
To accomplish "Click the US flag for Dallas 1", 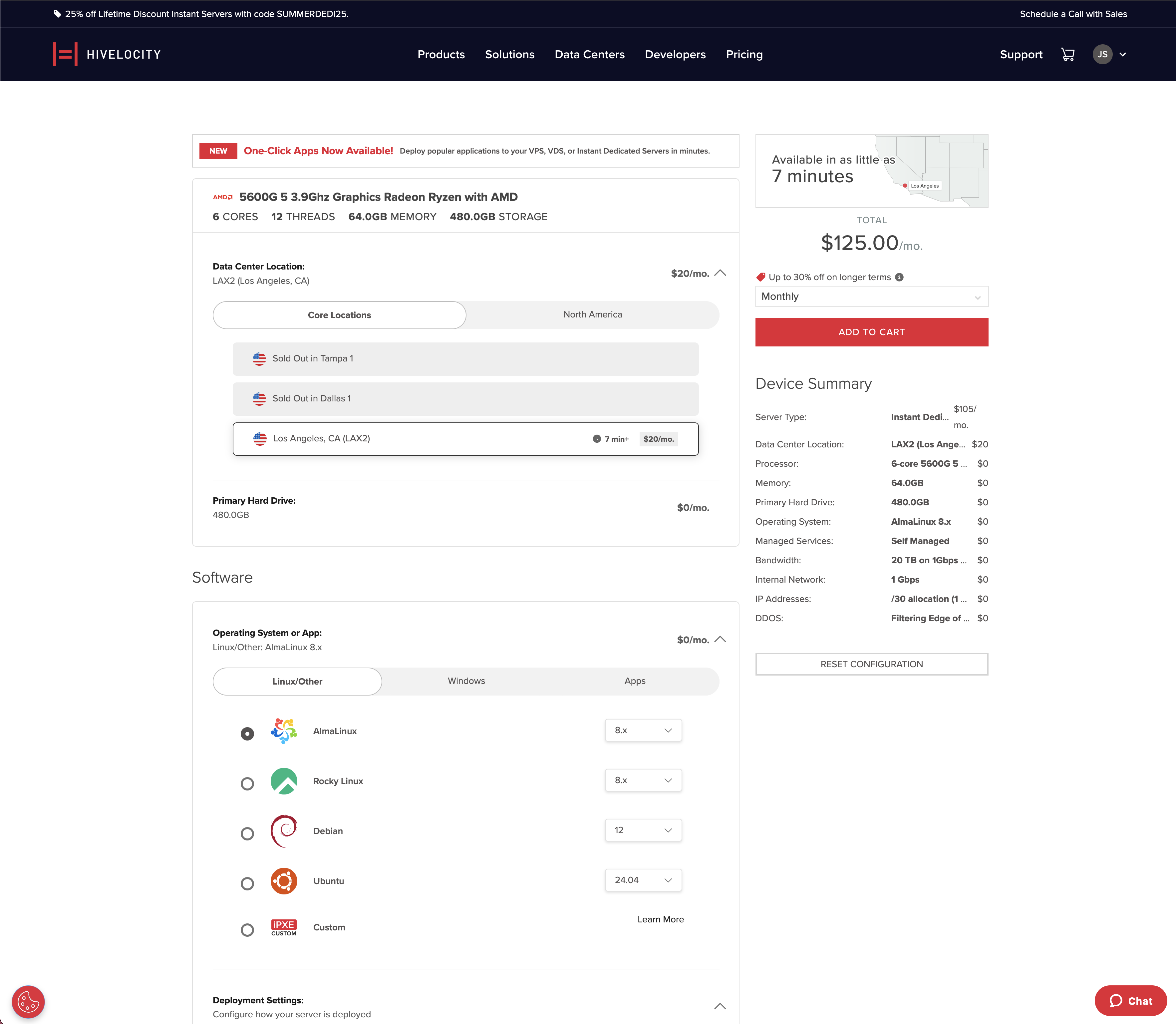I will [259, 399].
